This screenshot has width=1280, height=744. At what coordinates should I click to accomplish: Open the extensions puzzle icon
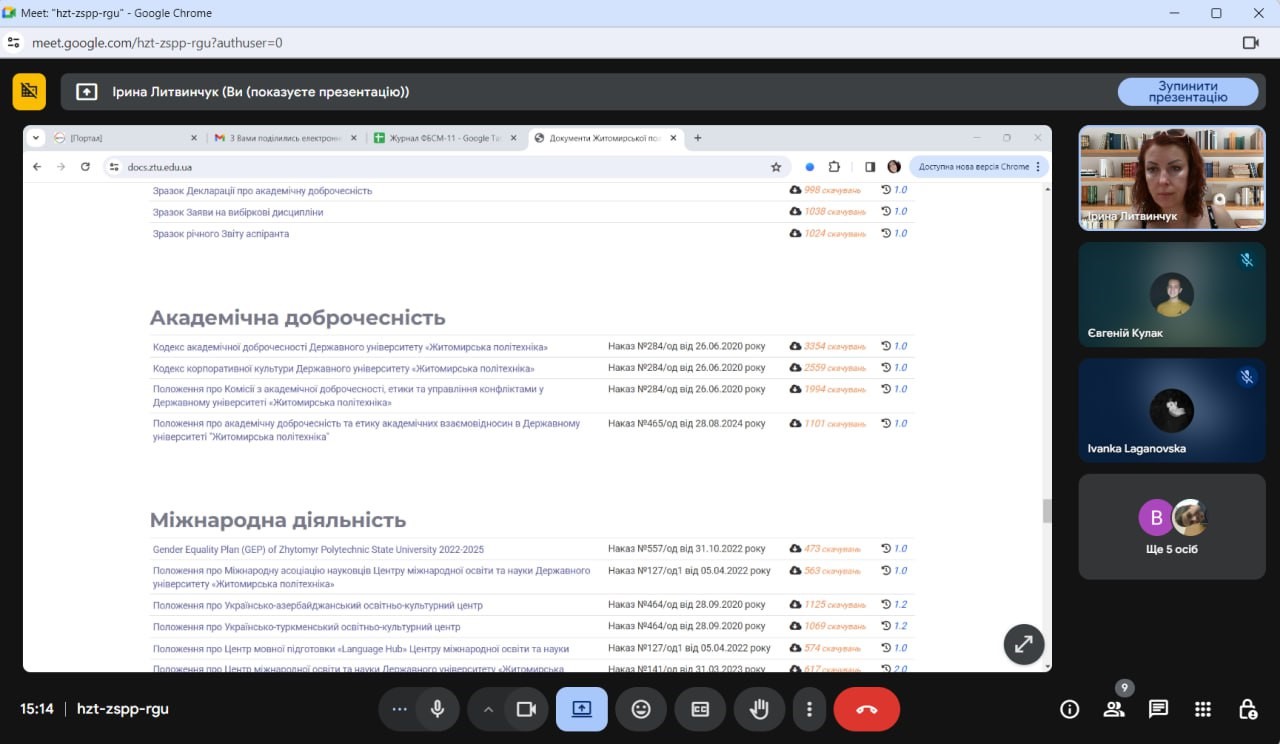[834, 167]
